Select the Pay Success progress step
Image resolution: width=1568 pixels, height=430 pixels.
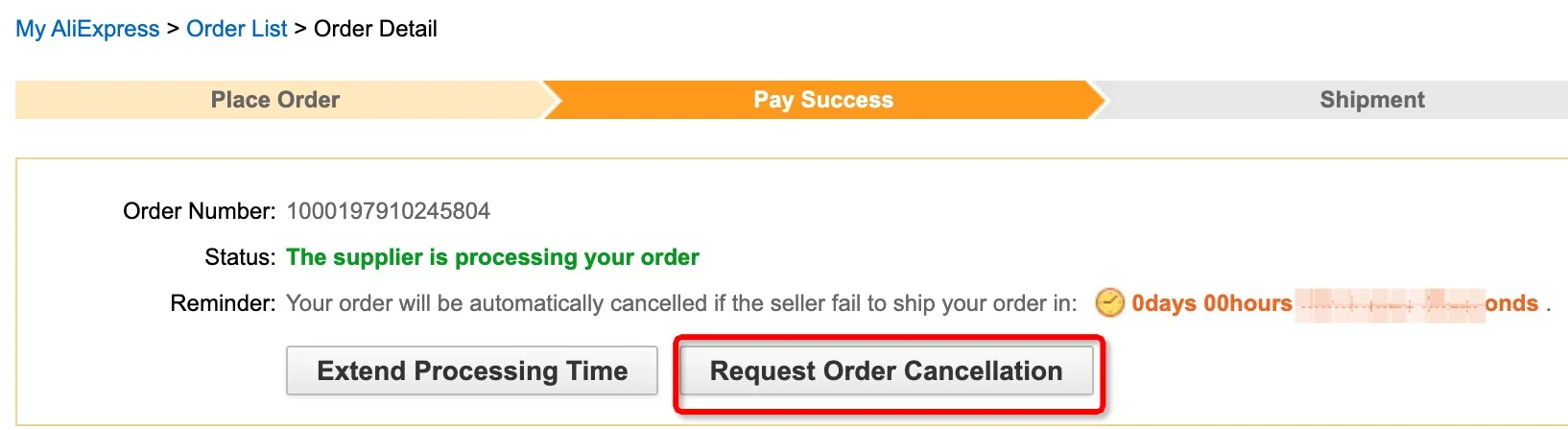coord(823,100)
